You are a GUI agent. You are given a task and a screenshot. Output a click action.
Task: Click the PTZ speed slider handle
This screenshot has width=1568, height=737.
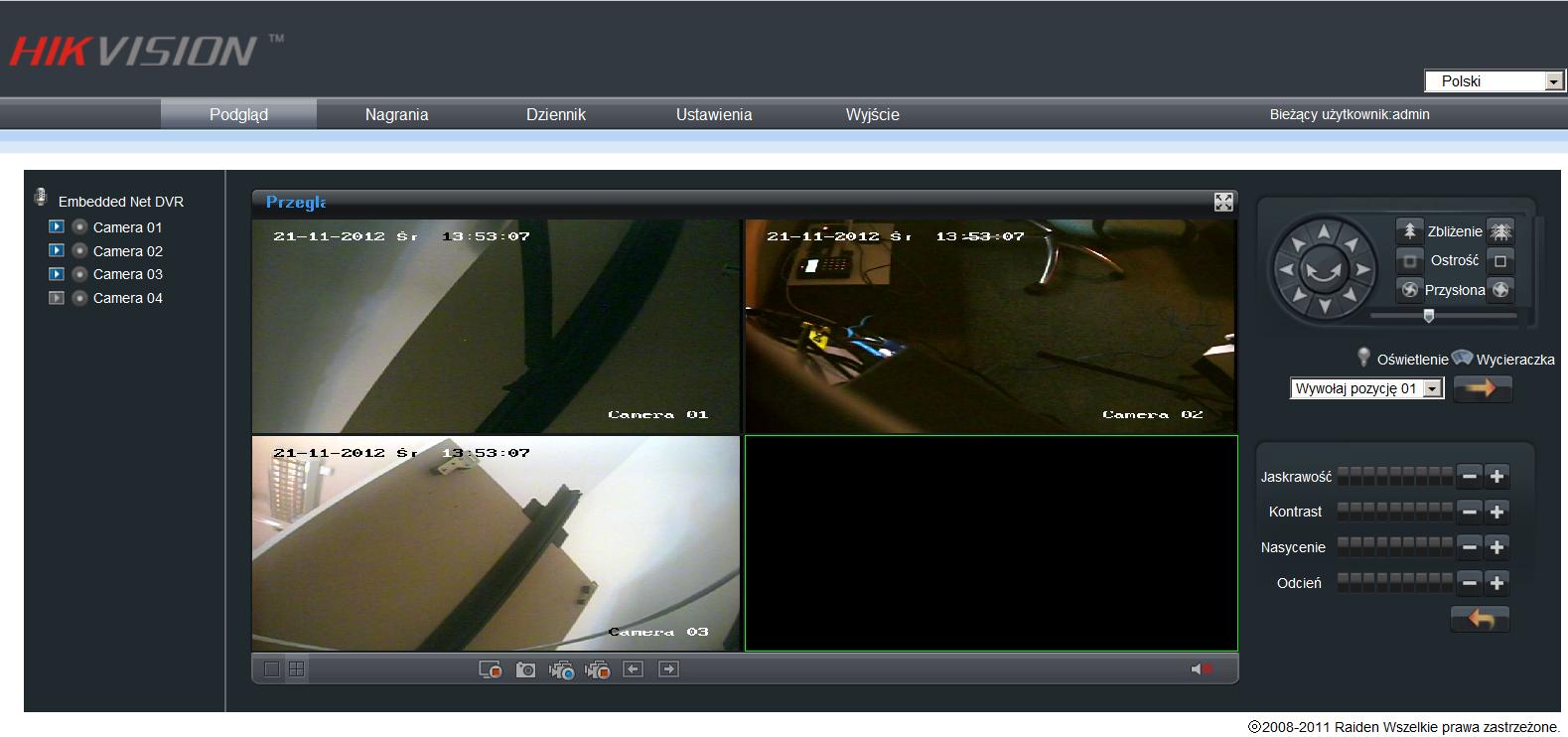1429,316
